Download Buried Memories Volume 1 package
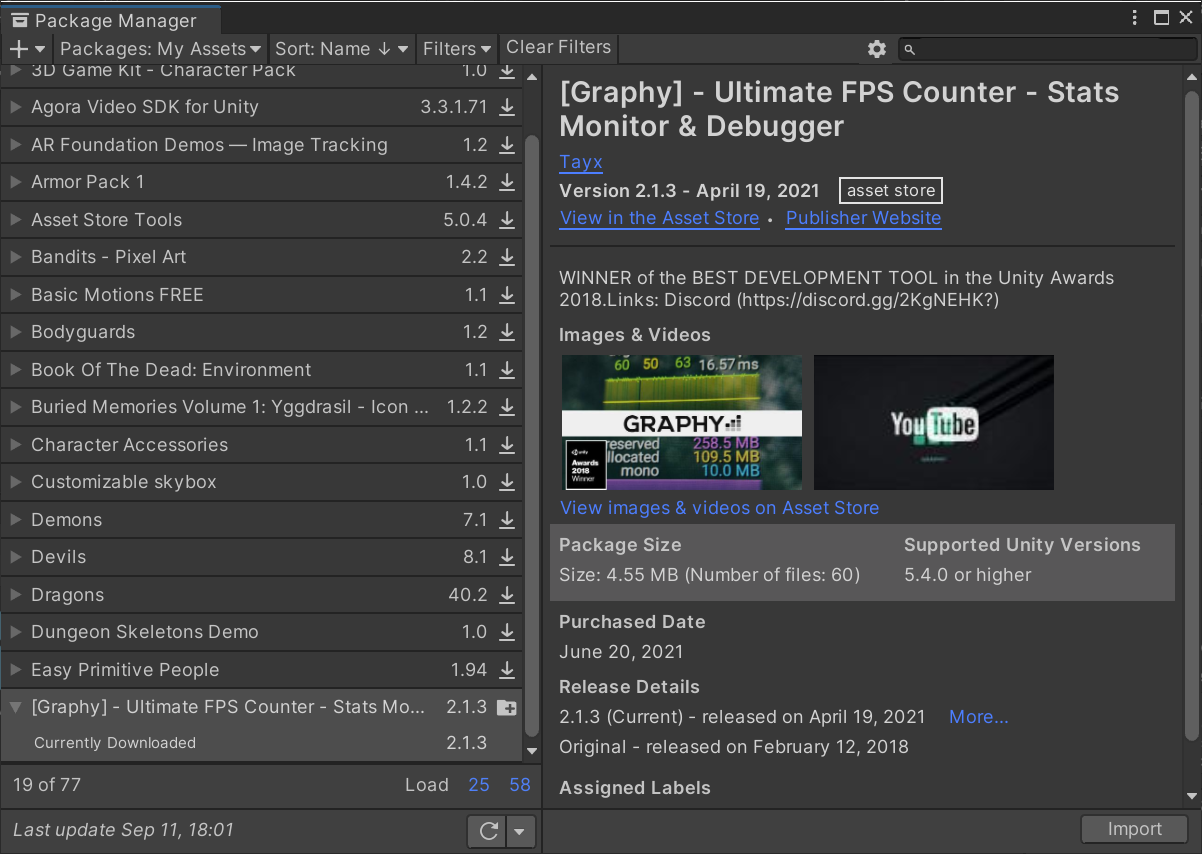Viewport: 1202px width, 854px height. (x=507, y=407)
